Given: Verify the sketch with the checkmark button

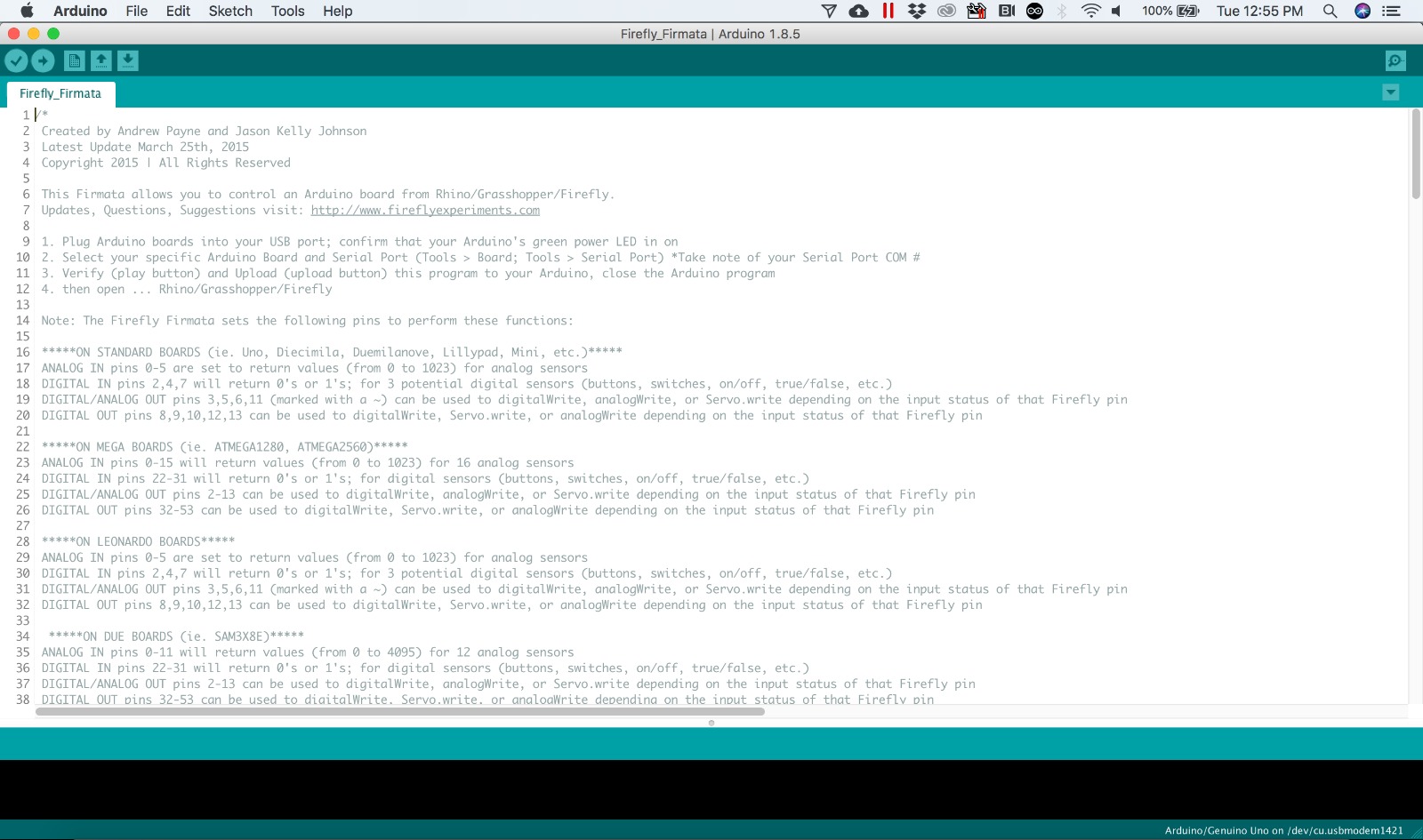Looking at the screenshot, I should point(16,60).
